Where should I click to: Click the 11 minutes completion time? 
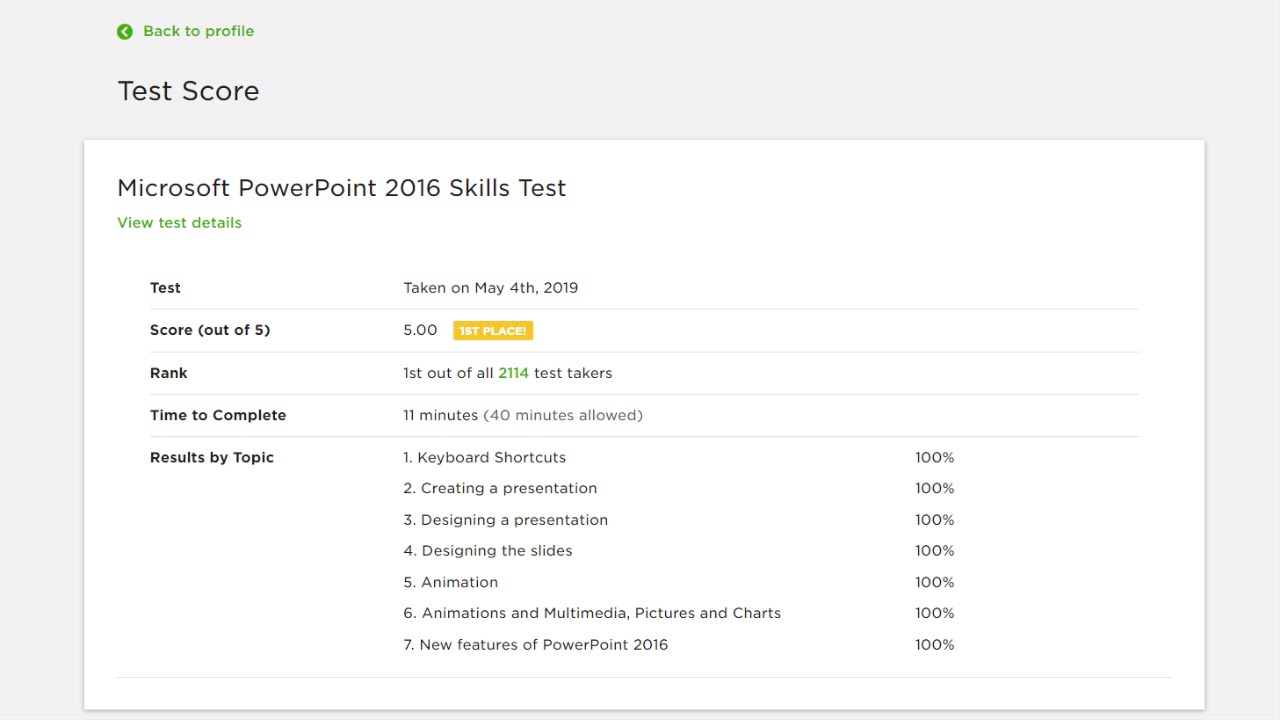click(x=440, y=415)
